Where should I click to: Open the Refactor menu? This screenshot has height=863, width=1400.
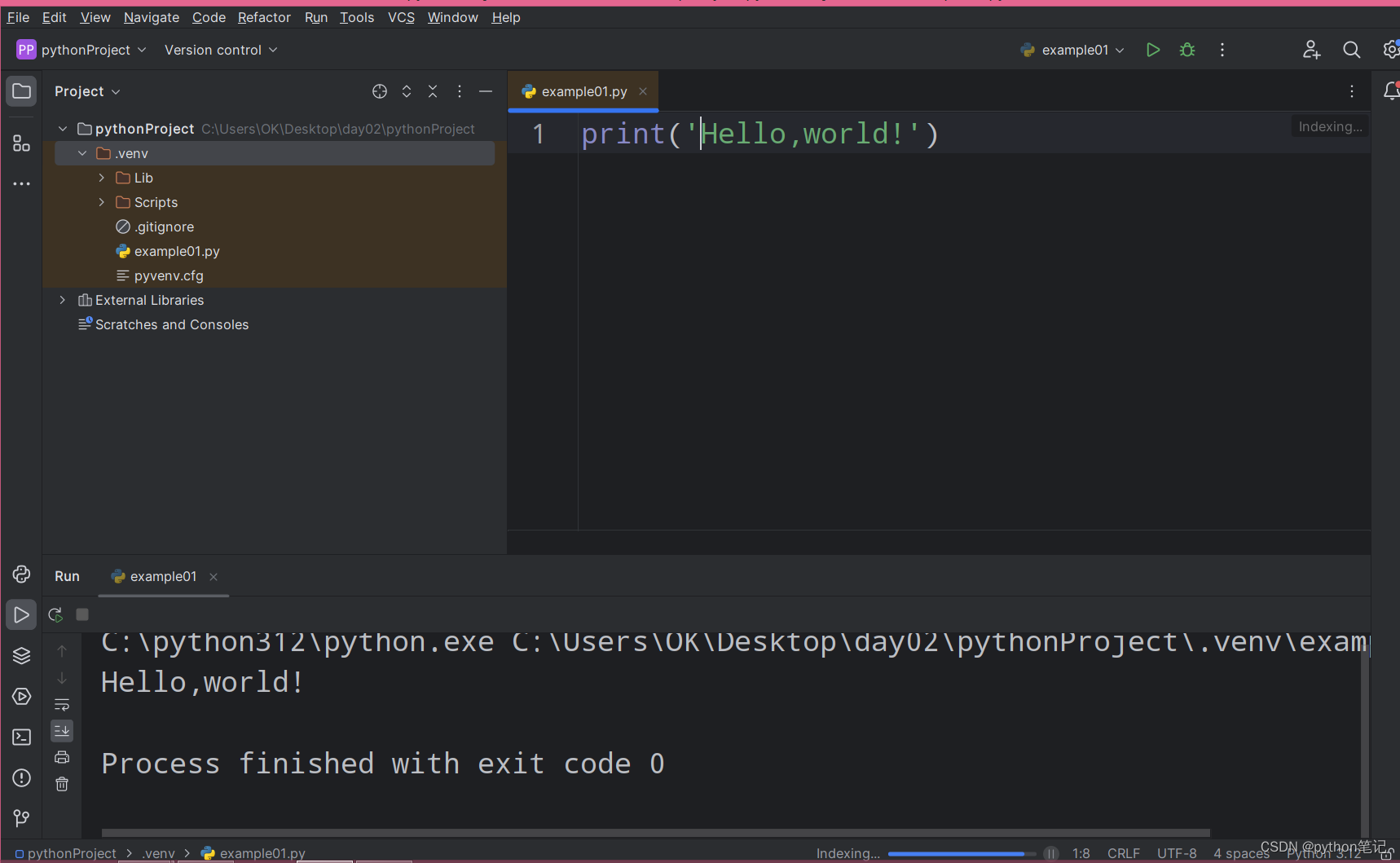tap(264, 17)
